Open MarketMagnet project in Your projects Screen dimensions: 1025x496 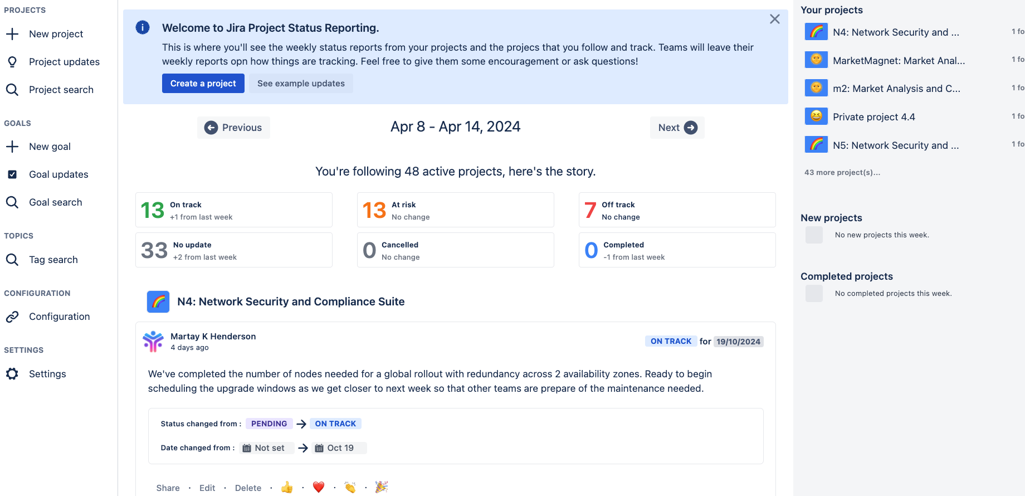point(896,60)
